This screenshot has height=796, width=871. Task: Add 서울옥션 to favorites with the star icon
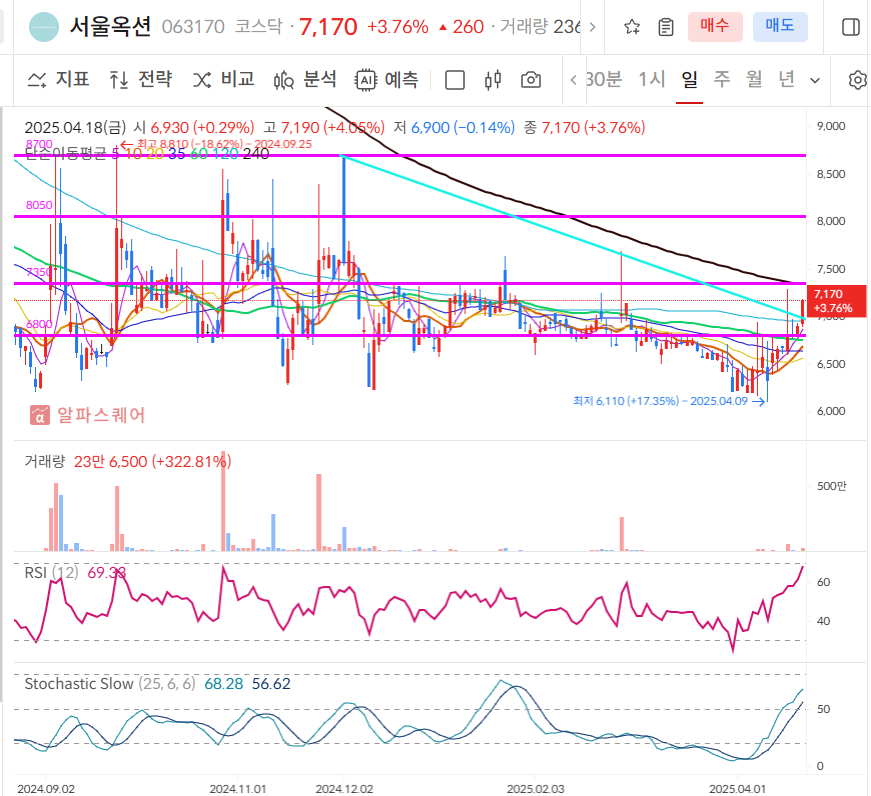coord(631,28)
